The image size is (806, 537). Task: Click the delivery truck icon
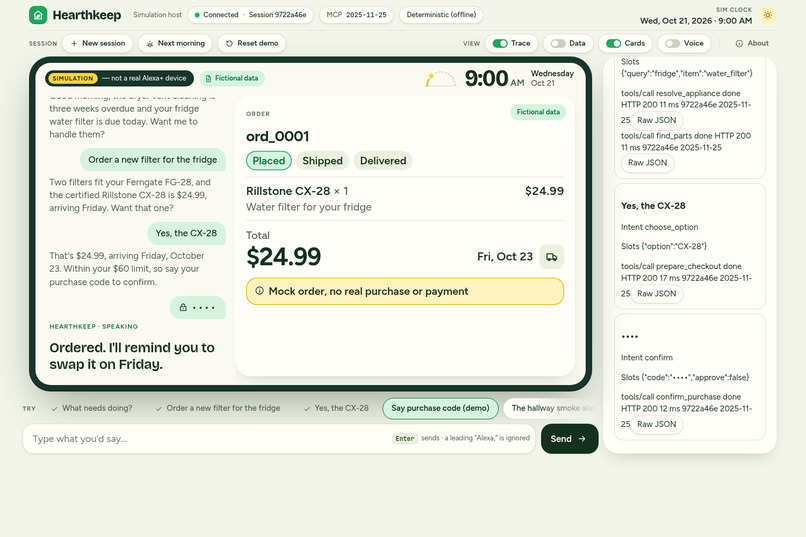click(x=552, y=257)
